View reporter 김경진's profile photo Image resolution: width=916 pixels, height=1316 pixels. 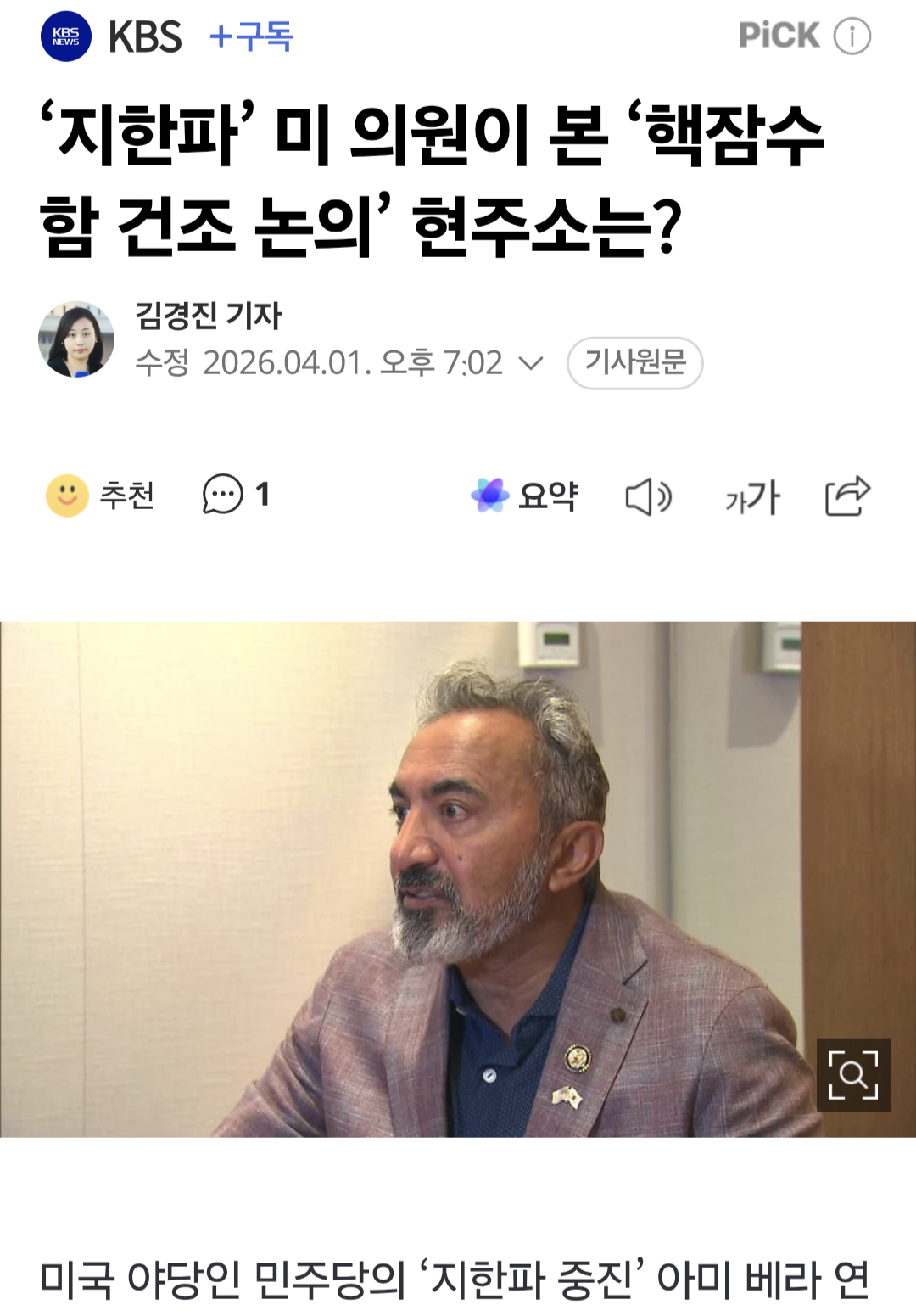76,339
